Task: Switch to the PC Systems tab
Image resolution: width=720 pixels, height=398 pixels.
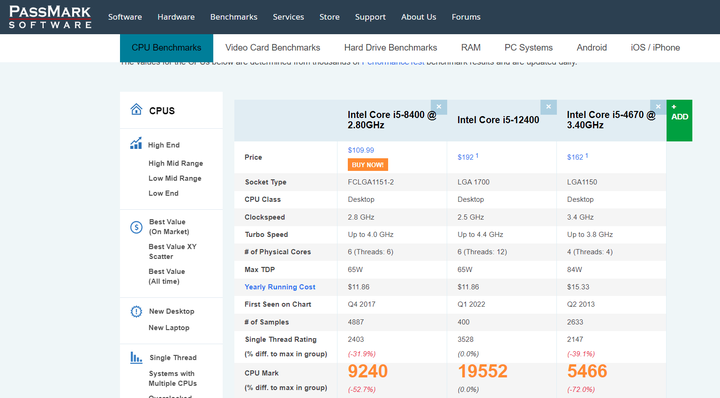Action: click(529, 48)
